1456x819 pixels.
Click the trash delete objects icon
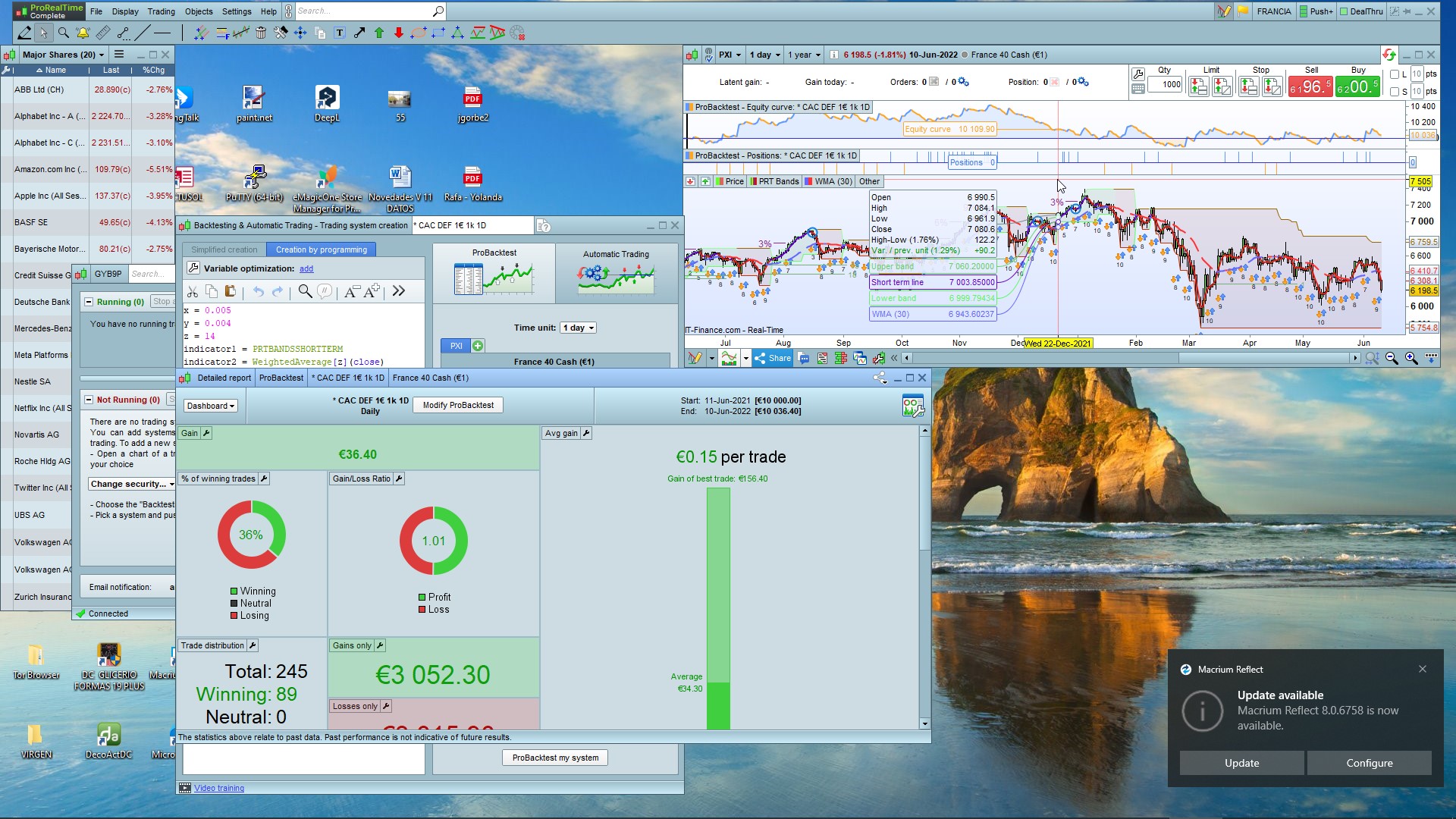click(261, 33)
